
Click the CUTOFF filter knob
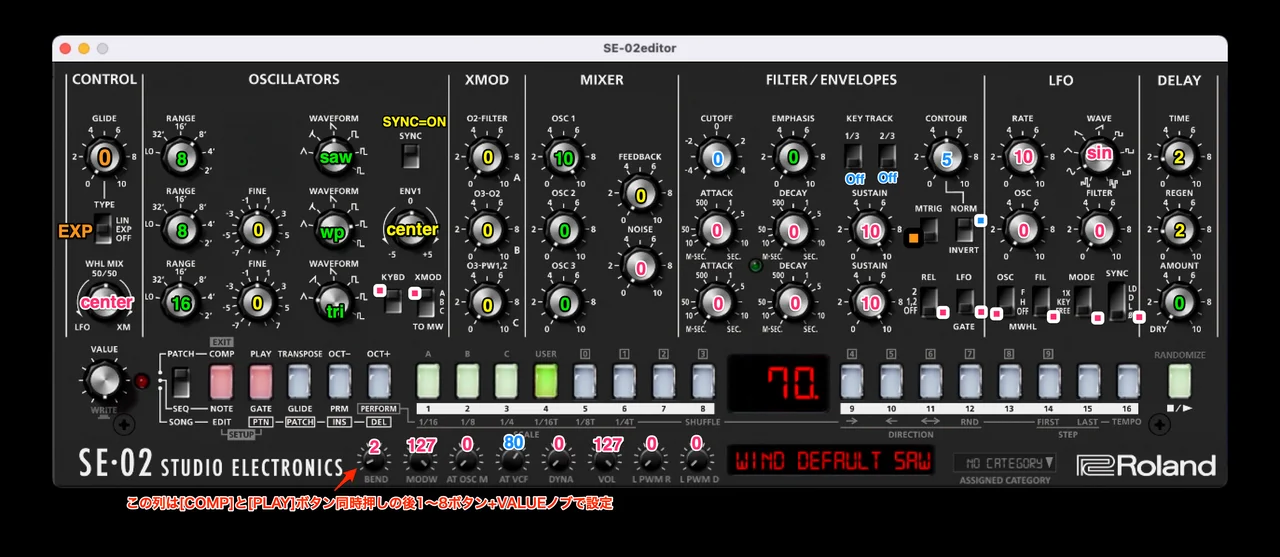pyautogui.click(x=716, y=158)
